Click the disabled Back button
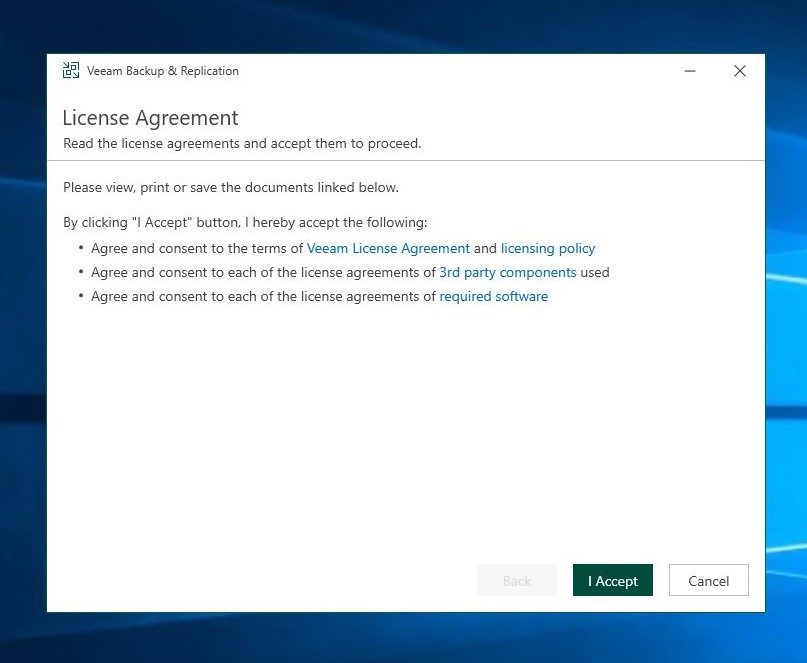807x663 pixels. (x=517, y=580)
